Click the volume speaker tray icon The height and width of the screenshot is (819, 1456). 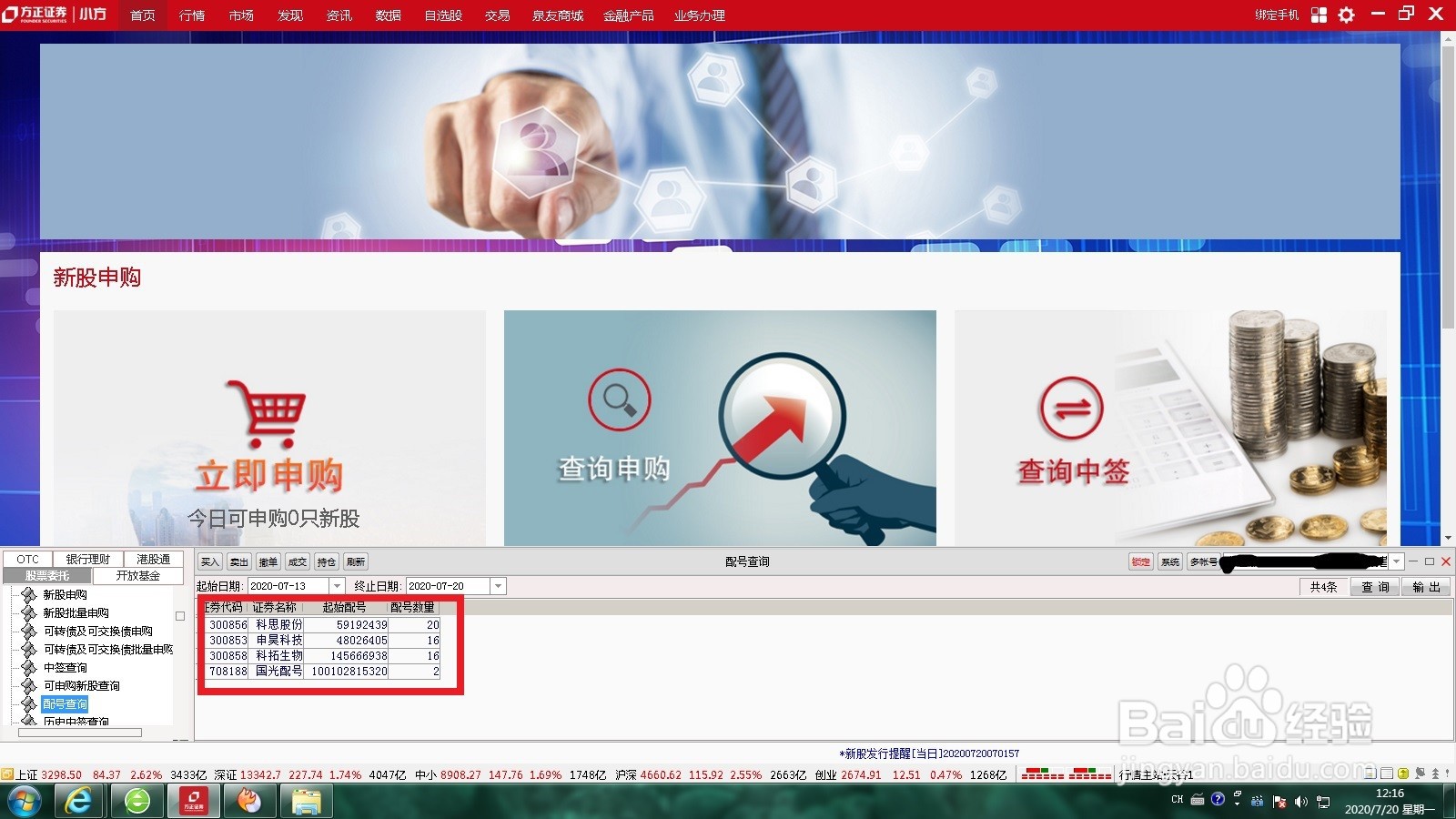coord(1301,802)
